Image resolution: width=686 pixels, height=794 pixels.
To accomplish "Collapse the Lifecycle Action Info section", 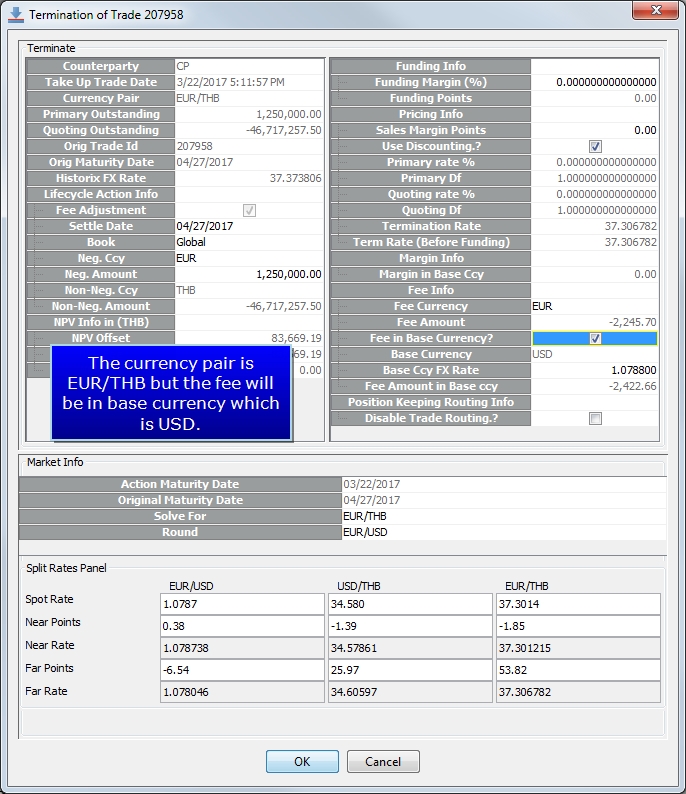I will tap(101, 194).
